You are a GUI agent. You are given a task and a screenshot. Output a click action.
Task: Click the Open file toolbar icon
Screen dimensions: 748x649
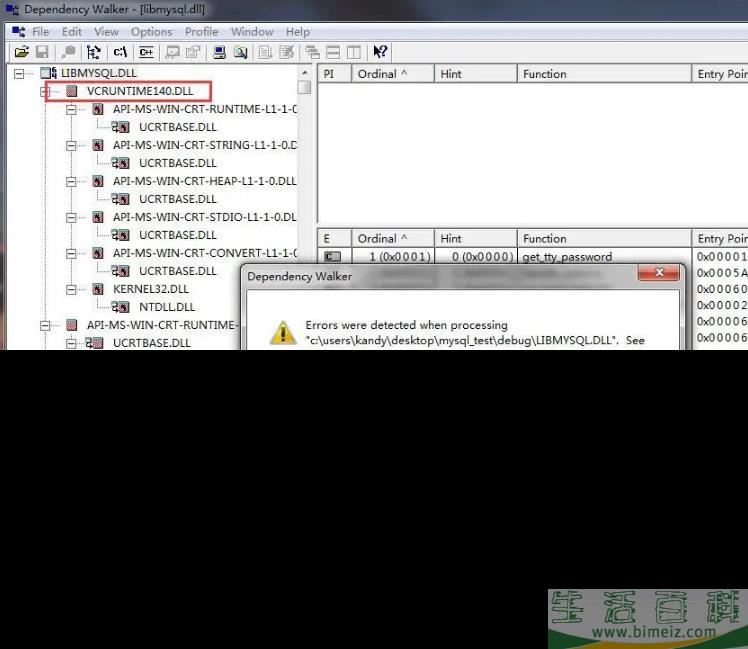[x=21, y=52]
